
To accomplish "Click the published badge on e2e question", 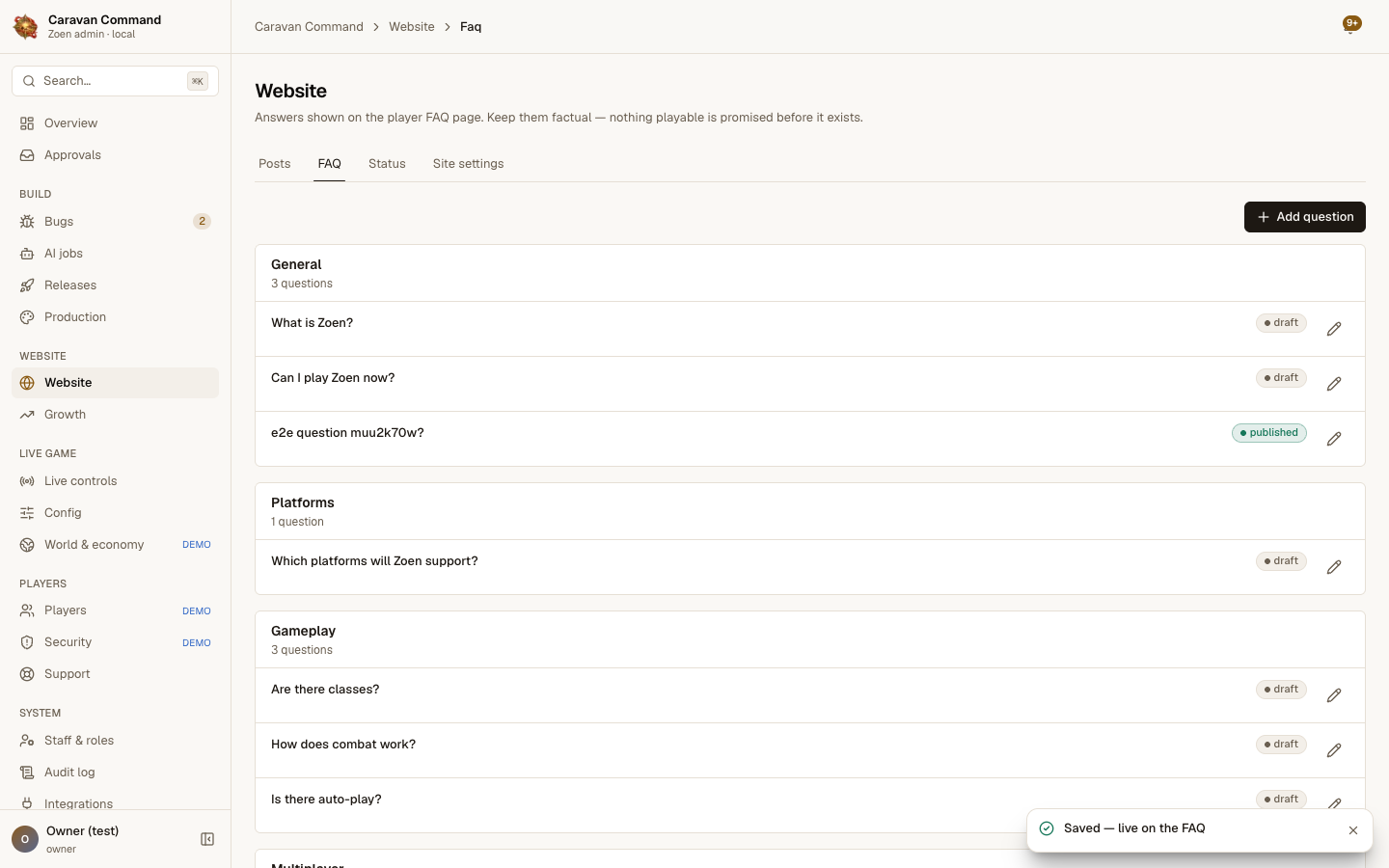I will pos(1268,433).
